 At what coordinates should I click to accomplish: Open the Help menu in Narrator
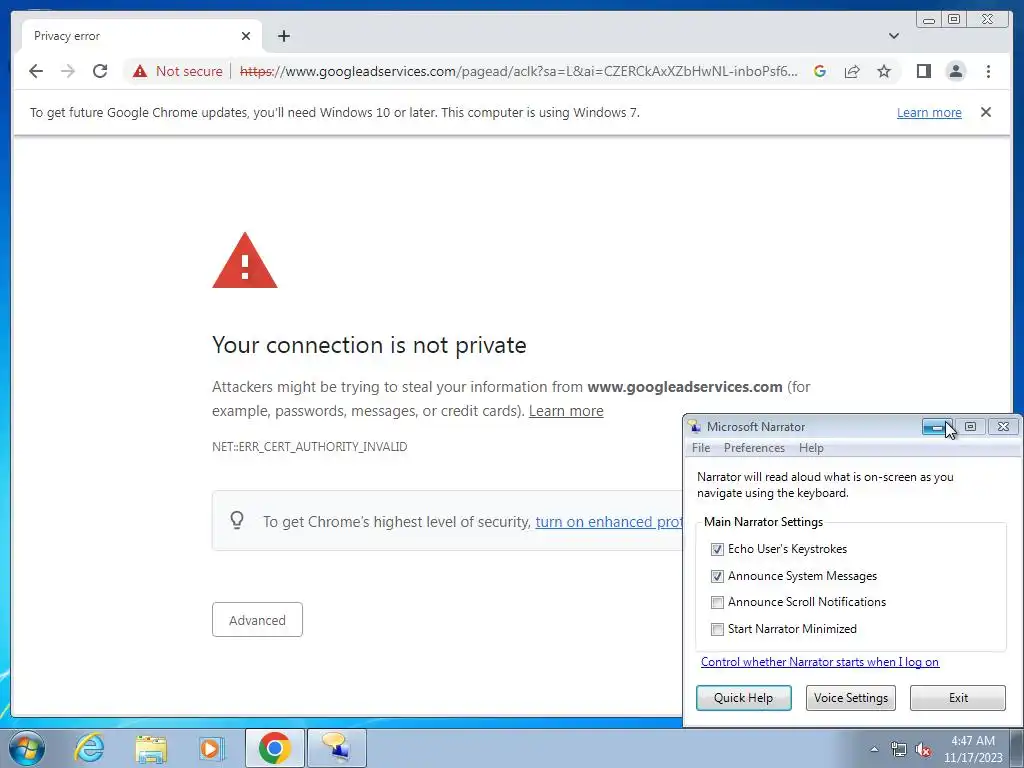click(x=811, y=448)
